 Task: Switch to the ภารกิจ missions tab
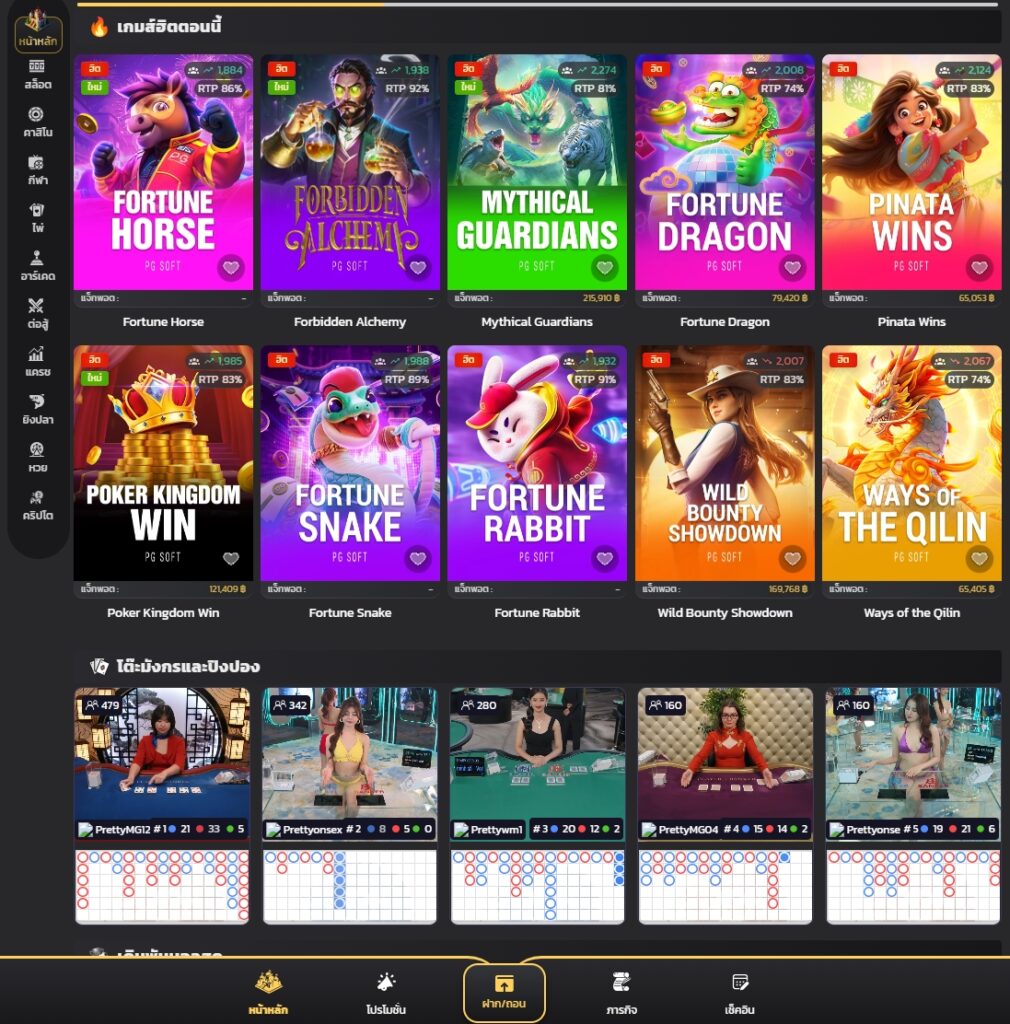coord(621,993)
